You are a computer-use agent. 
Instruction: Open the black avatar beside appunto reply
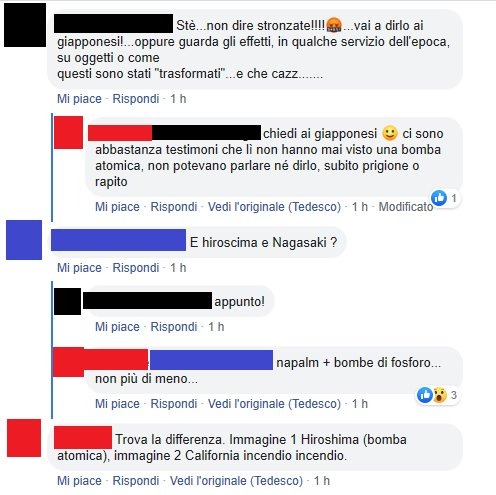tap(67, 301)
